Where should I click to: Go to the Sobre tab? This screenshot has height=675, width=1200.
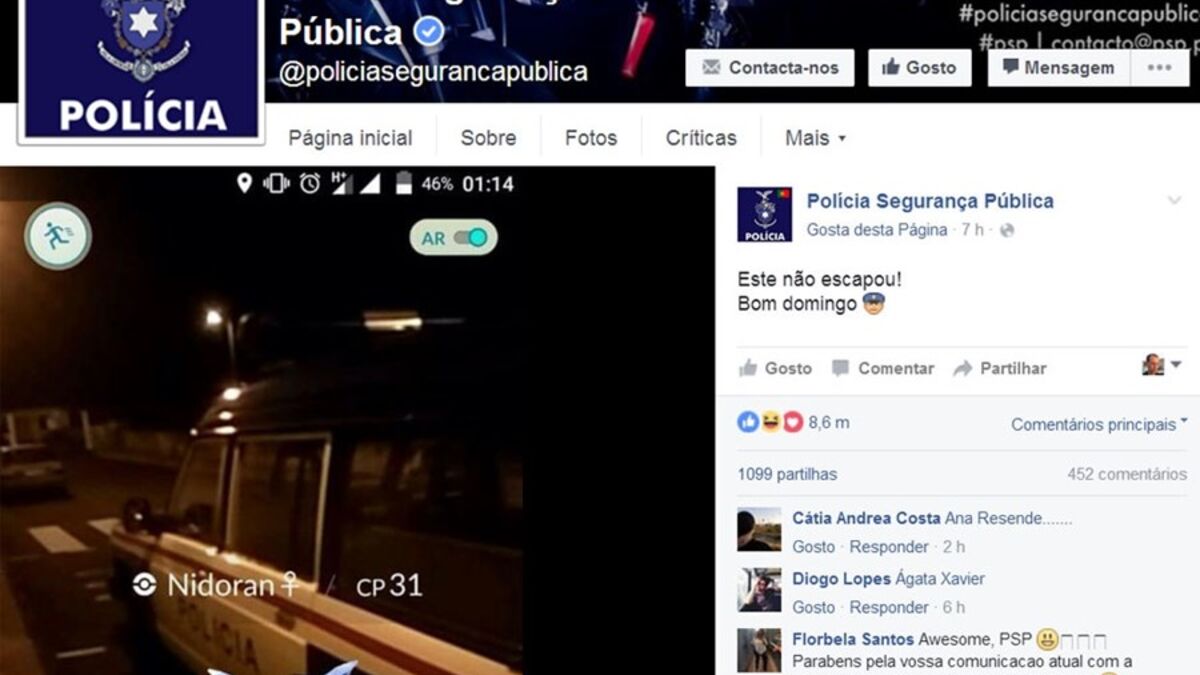click(x=488, y=138)
